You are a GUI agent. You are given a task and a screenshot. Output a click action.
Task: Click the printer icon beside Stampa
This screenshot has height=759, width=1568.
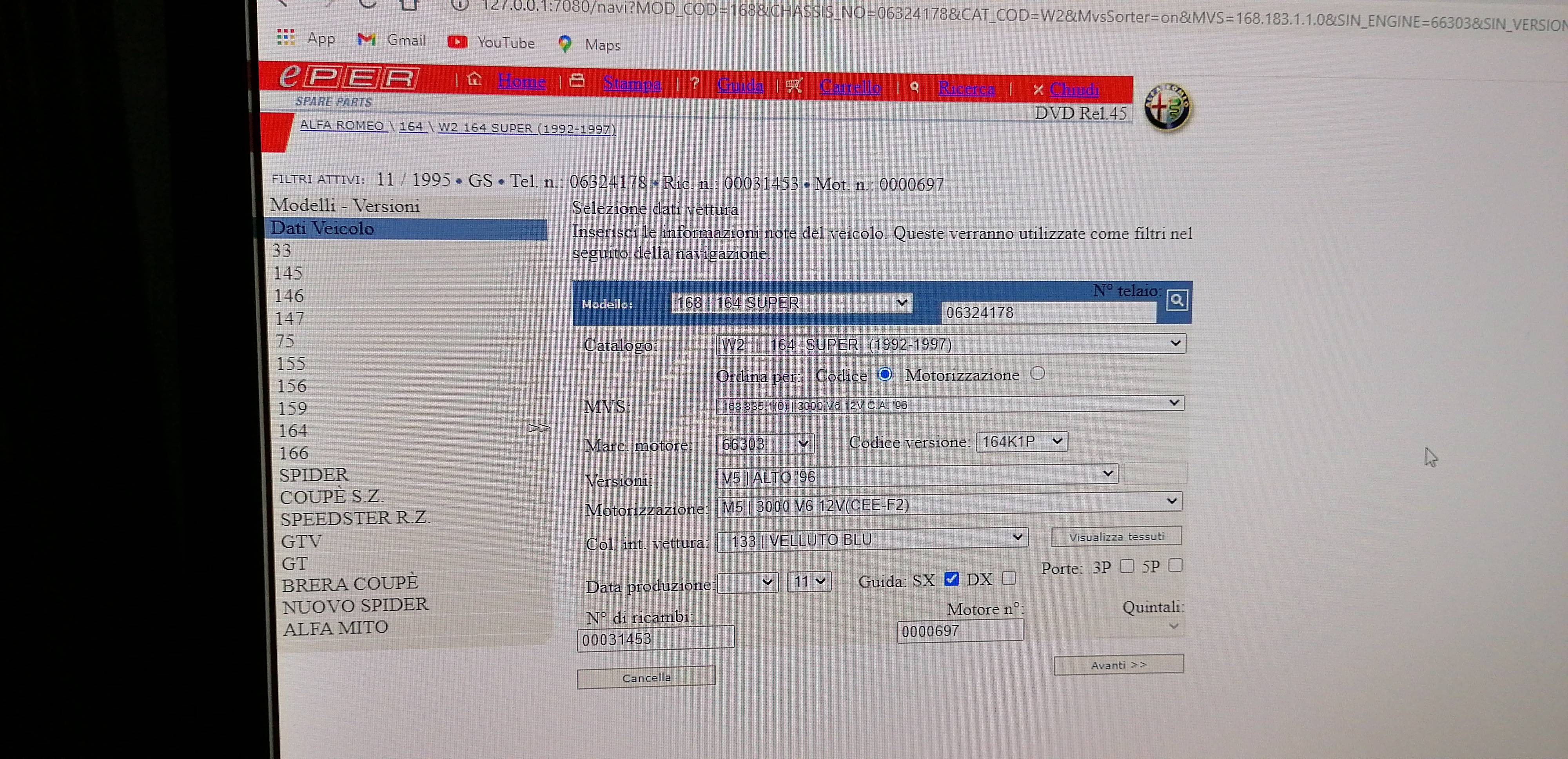576,81
